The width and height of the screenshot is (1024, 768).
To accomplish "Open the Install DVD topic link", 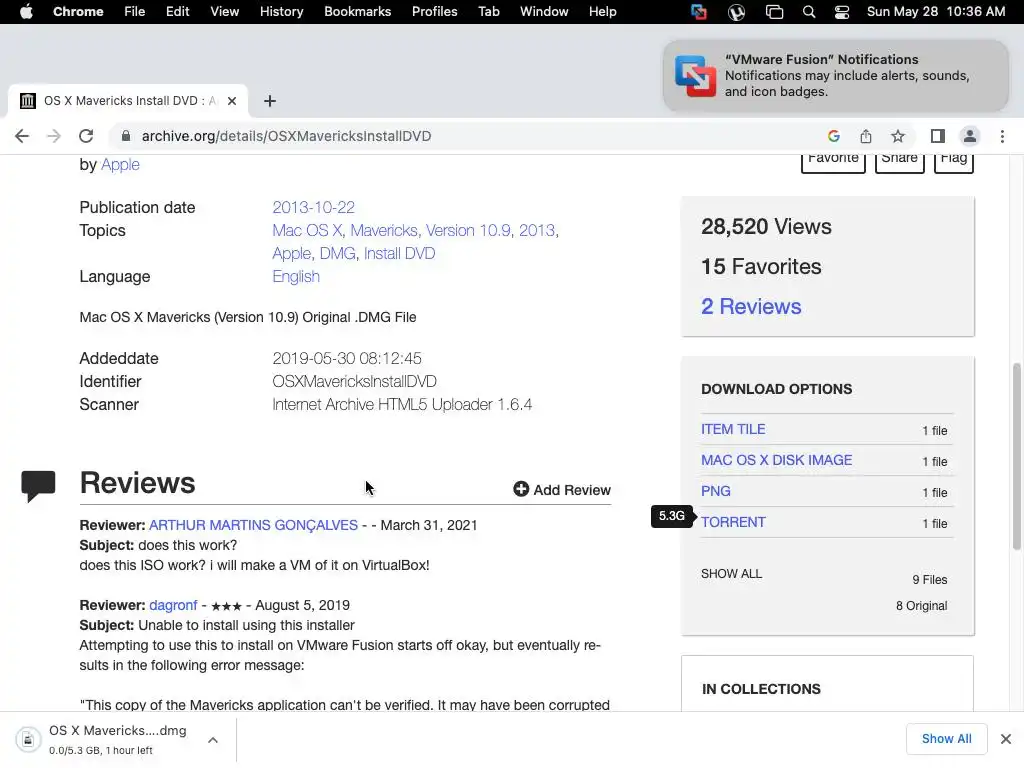I will tap(399, 253).
